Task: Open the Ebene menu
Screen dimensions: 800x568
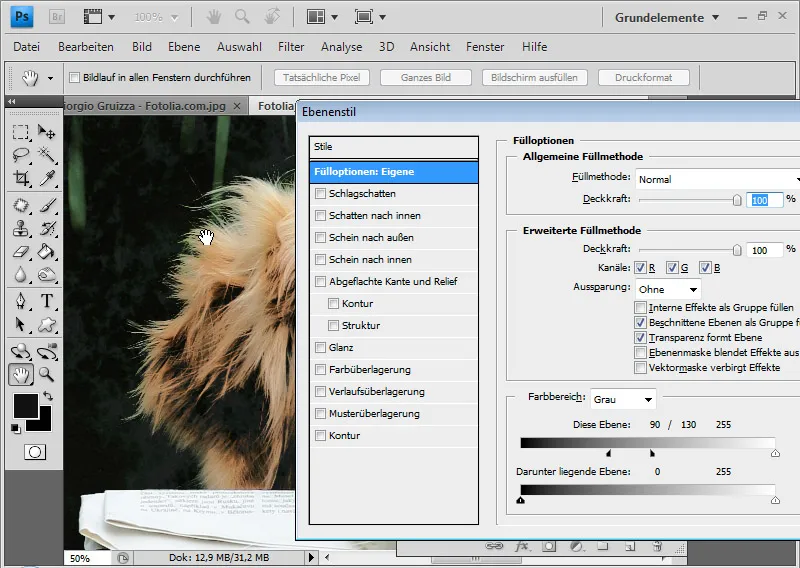Action: click(184, 47)
